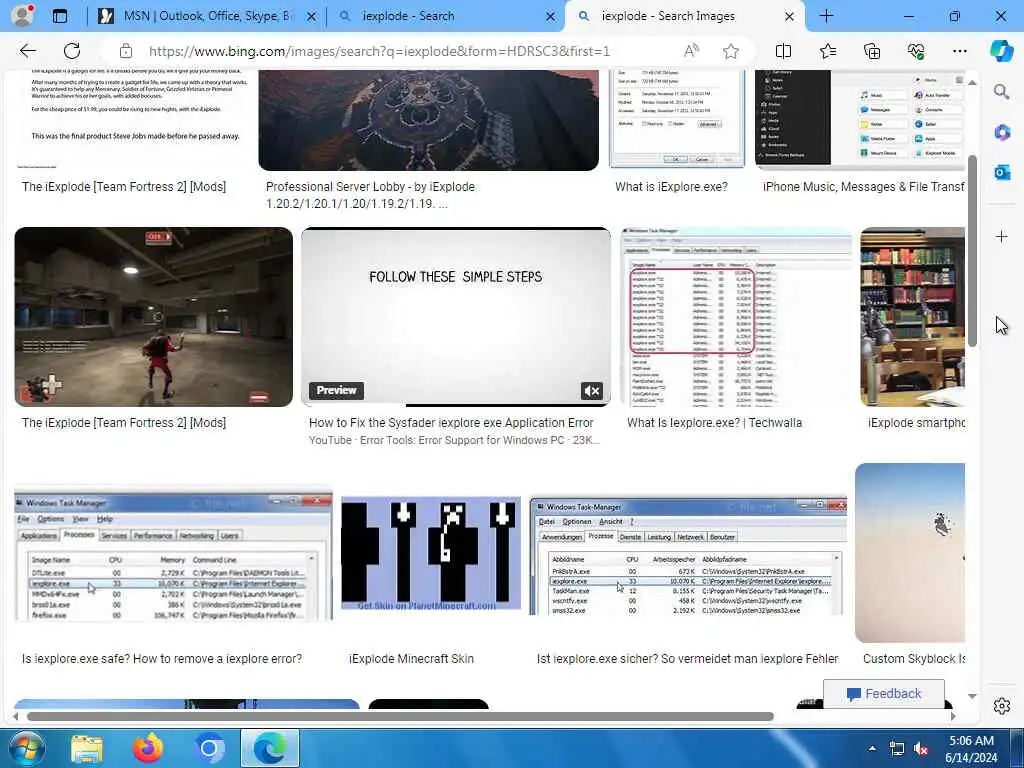Add this page to favorites star
The width and height of the screenshot is (1024, 768).
tap(731, 51)
